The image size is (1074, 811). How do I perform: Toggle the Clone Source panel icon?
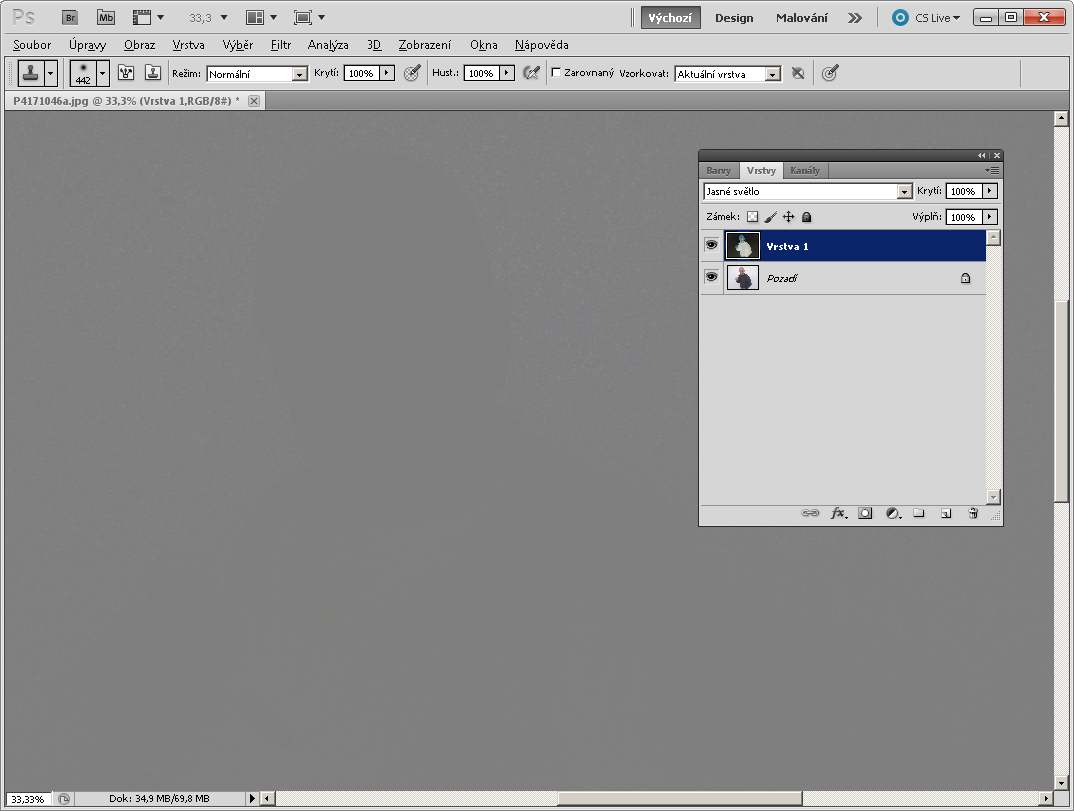(153, 73)
